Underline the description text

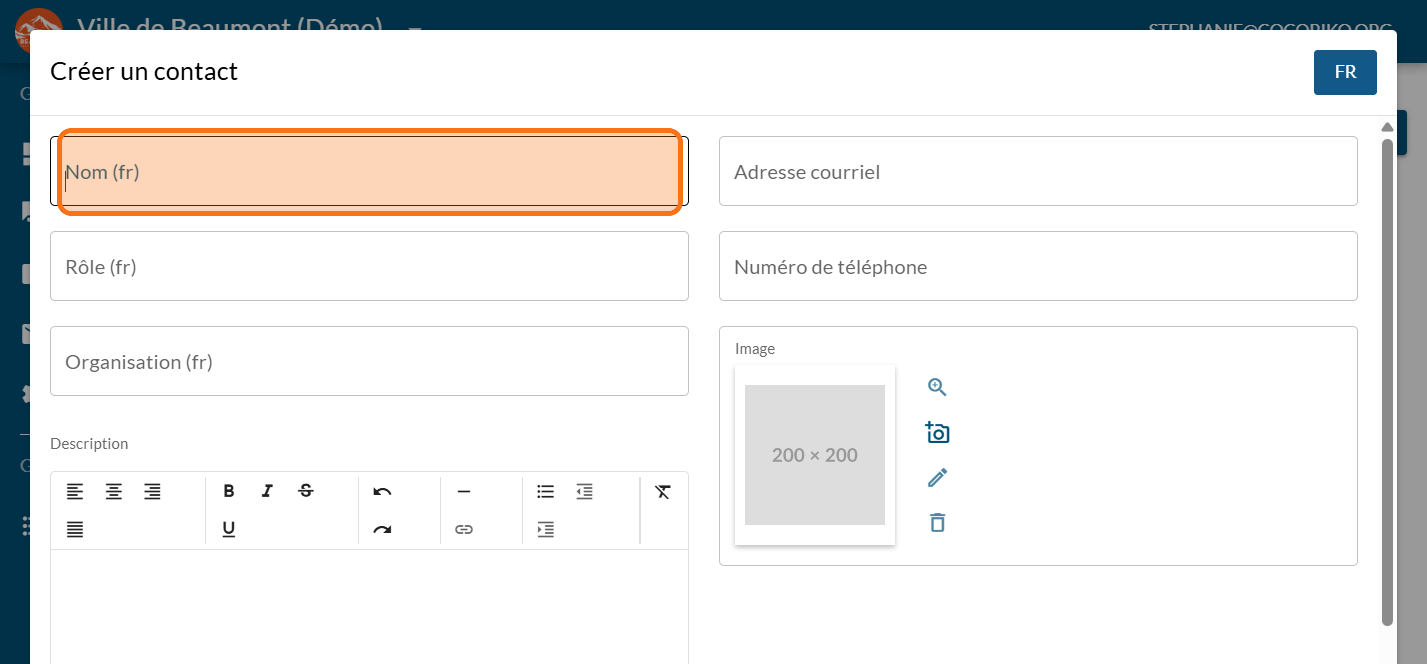(229, 529)
